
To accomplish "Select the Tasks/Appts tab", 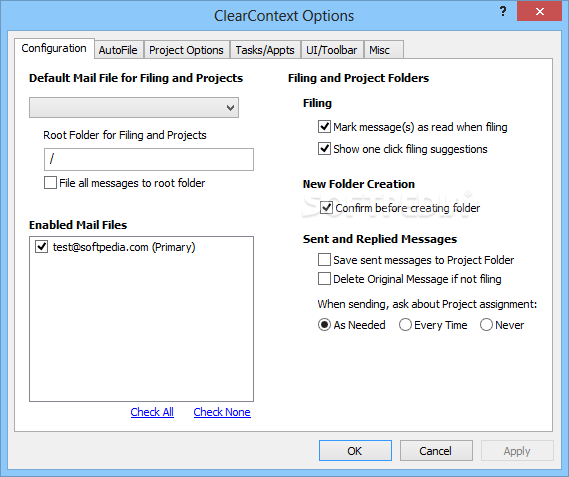I will click(265, 50).
